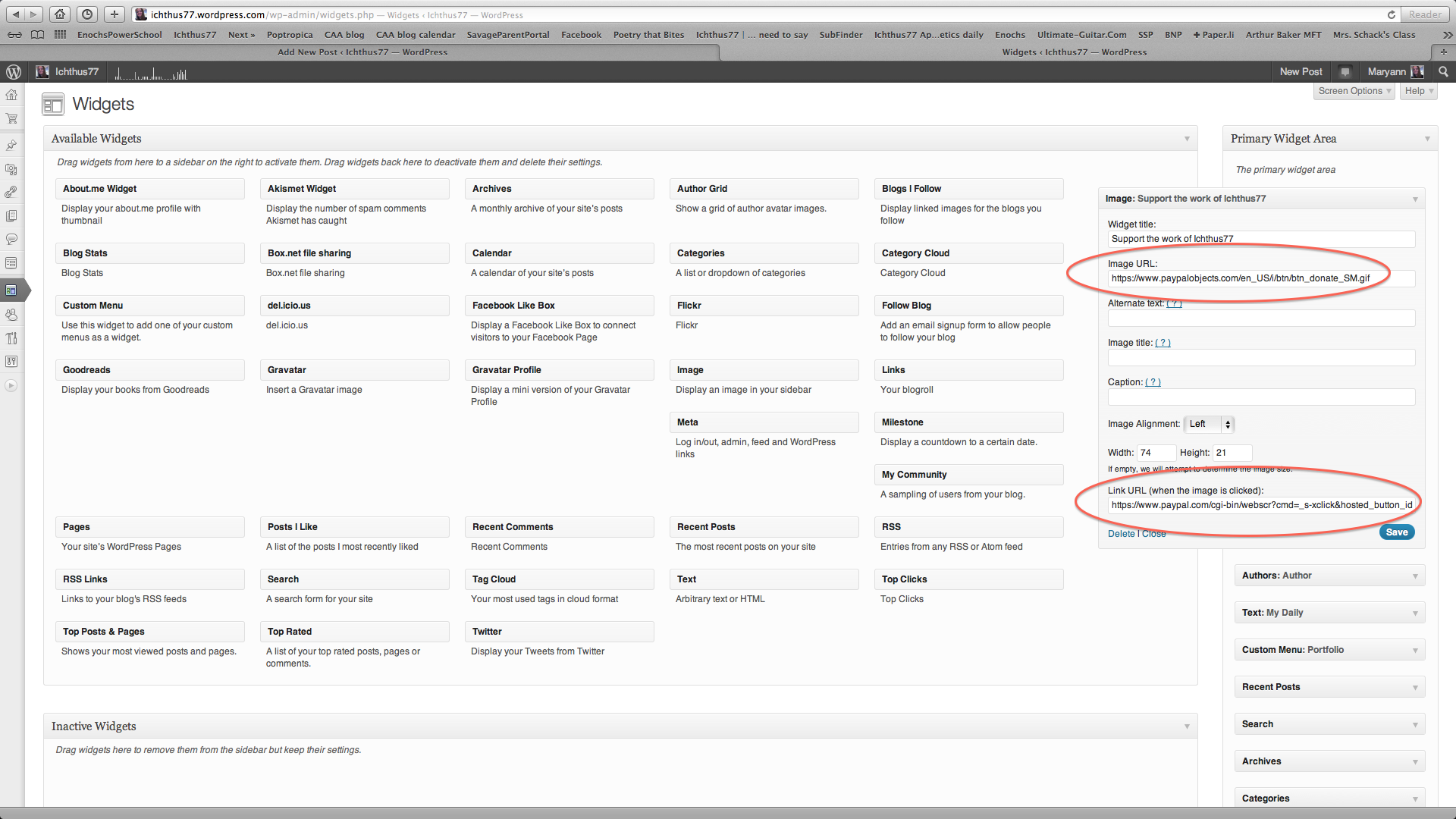Viewport: 1456px width, 819px height.
Task: Switch to the Add New Post browser tab
Action: [362, 52]
